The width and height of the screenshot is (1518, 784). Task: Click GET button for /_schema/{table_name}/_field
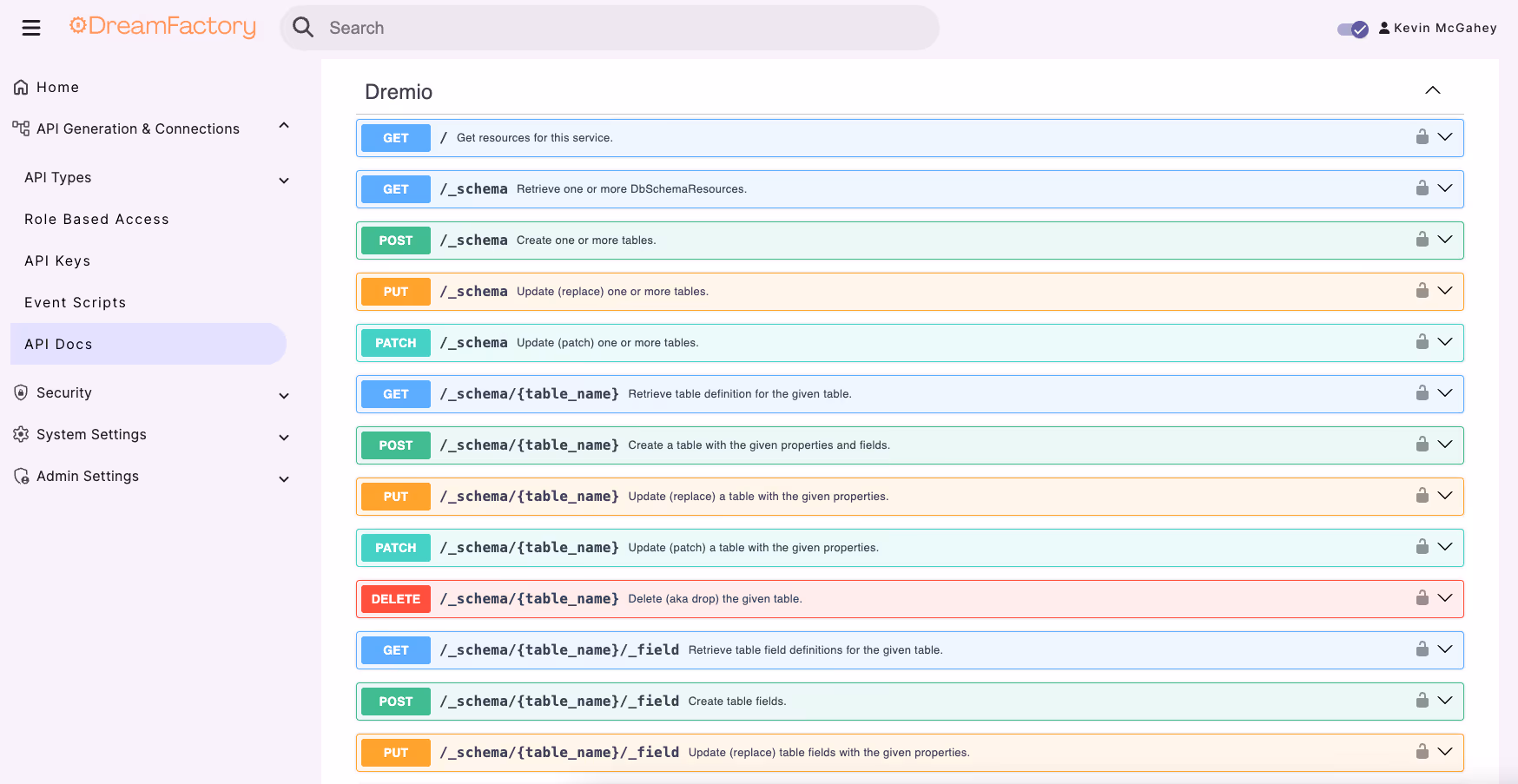(x=396, y=650)
